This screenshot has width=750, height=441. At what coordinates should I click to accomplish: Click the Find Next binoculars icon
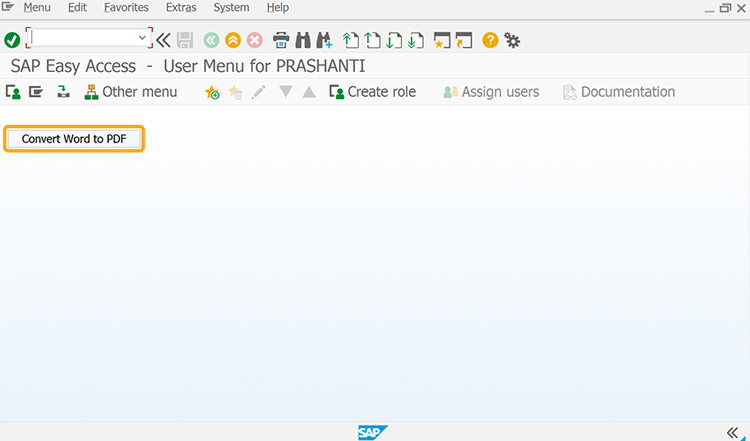coord(324,40)
